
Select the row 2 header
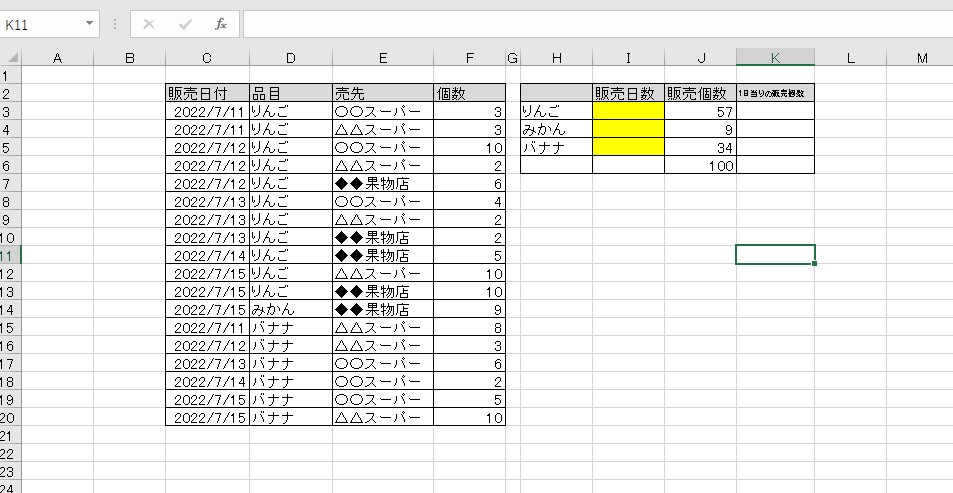(10, 93)
